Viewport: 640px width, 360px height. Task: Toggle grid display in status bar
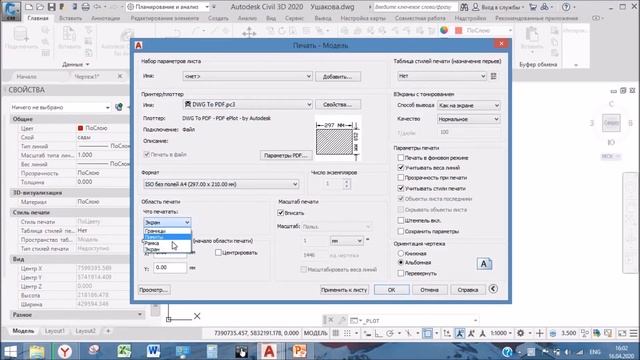336,333
